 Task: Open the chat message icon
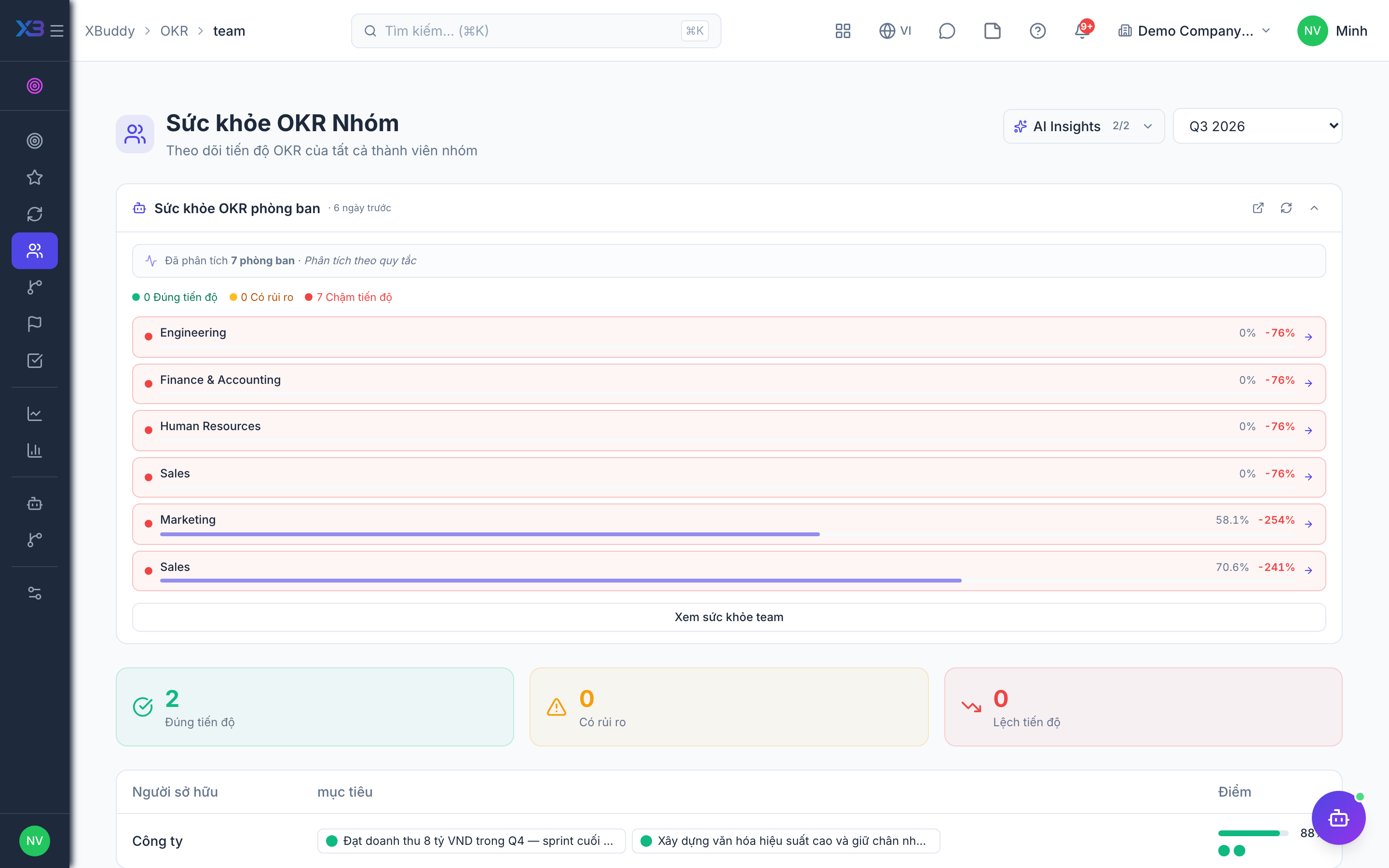click(946, 31)
